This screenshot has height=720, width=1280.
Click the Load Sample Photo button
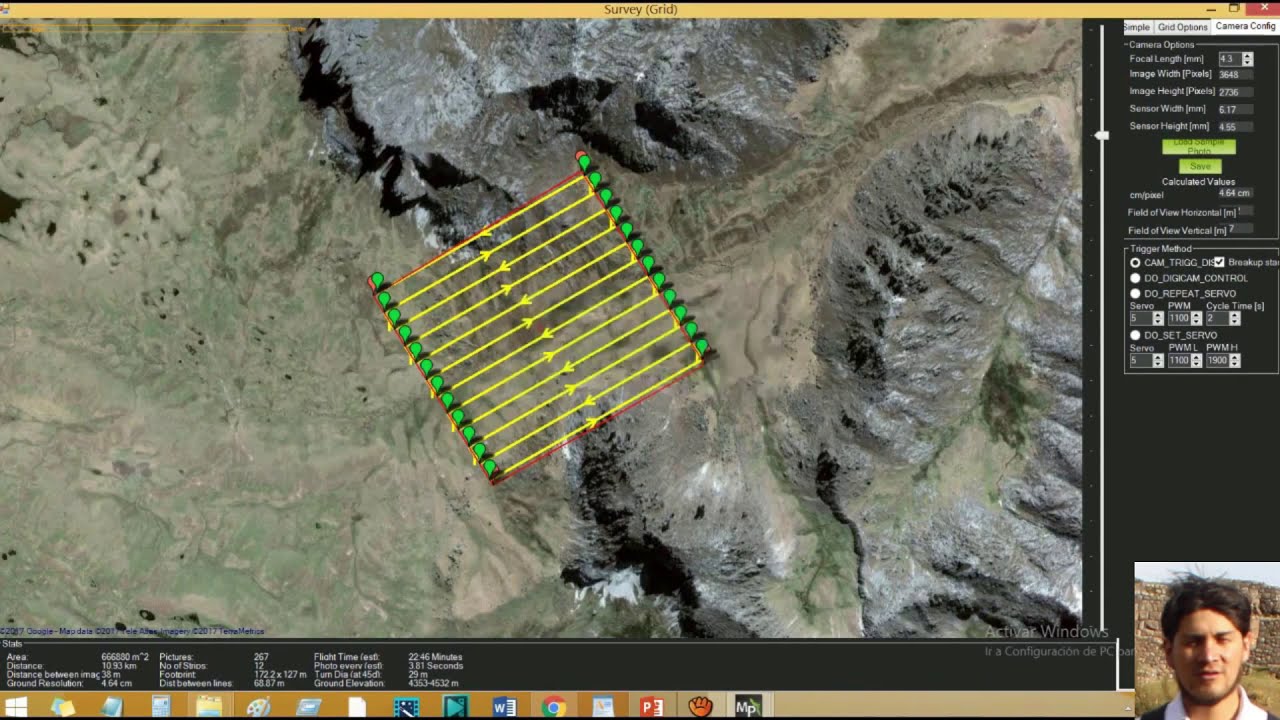pos(1199,147)
